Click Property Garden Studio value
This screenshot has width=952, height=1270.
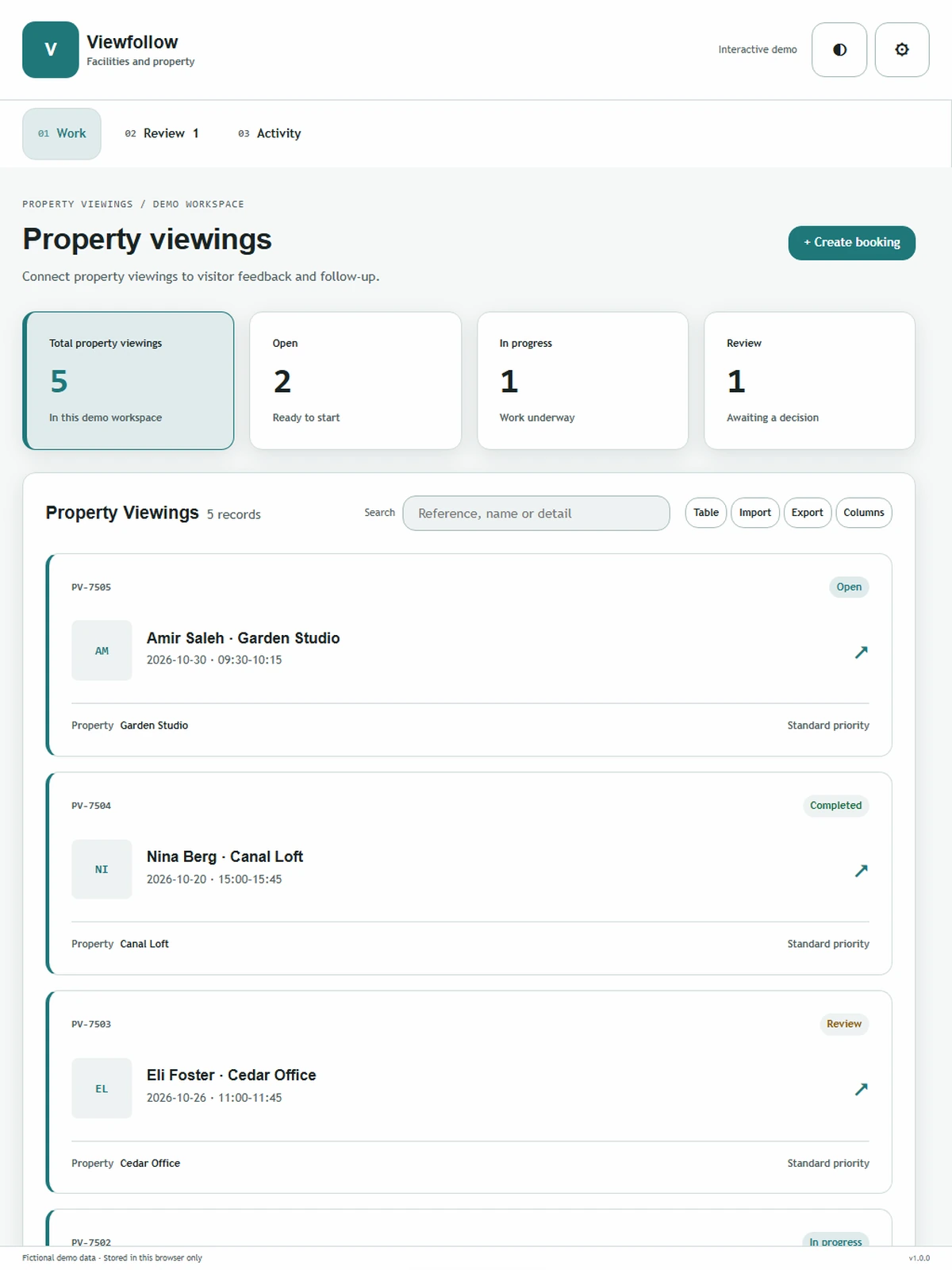coord(154,725)
